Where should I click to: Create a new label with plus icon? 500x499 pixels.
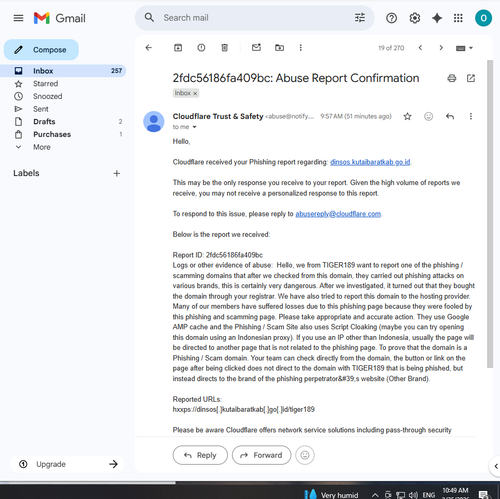tap(117, 173)
